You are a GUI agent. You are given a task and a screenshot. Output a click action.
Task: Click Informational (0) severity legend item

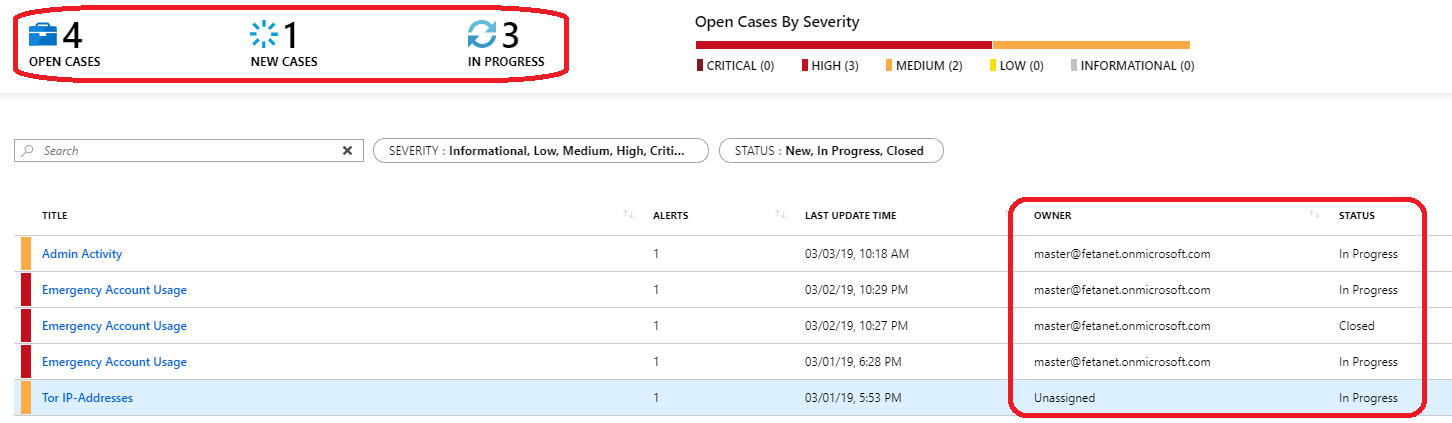(1132, 66)
